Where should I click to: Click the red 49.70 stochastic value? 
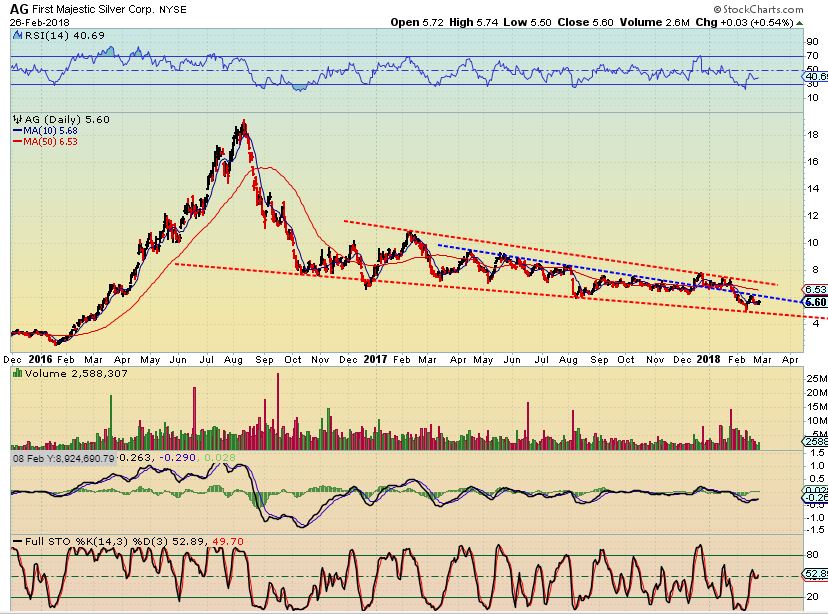[228, 542]
